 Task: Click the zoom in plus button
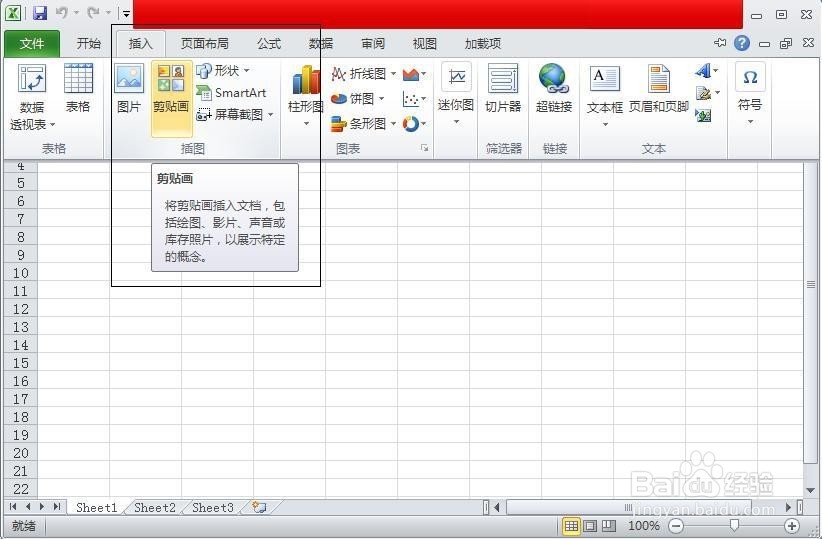coord(792,526)
